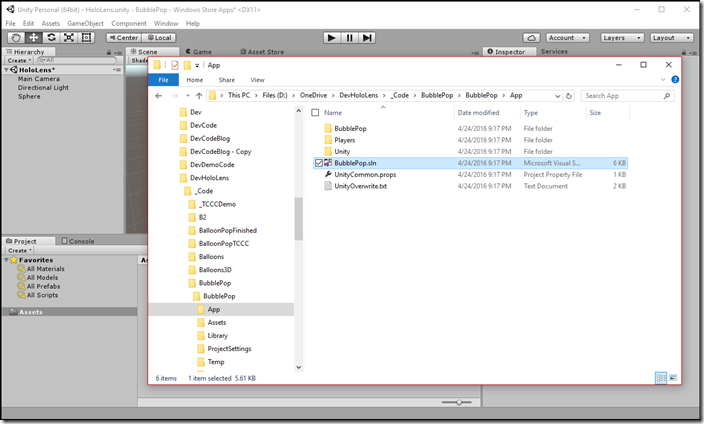Open the File tab in Explorer

point(163,80)
